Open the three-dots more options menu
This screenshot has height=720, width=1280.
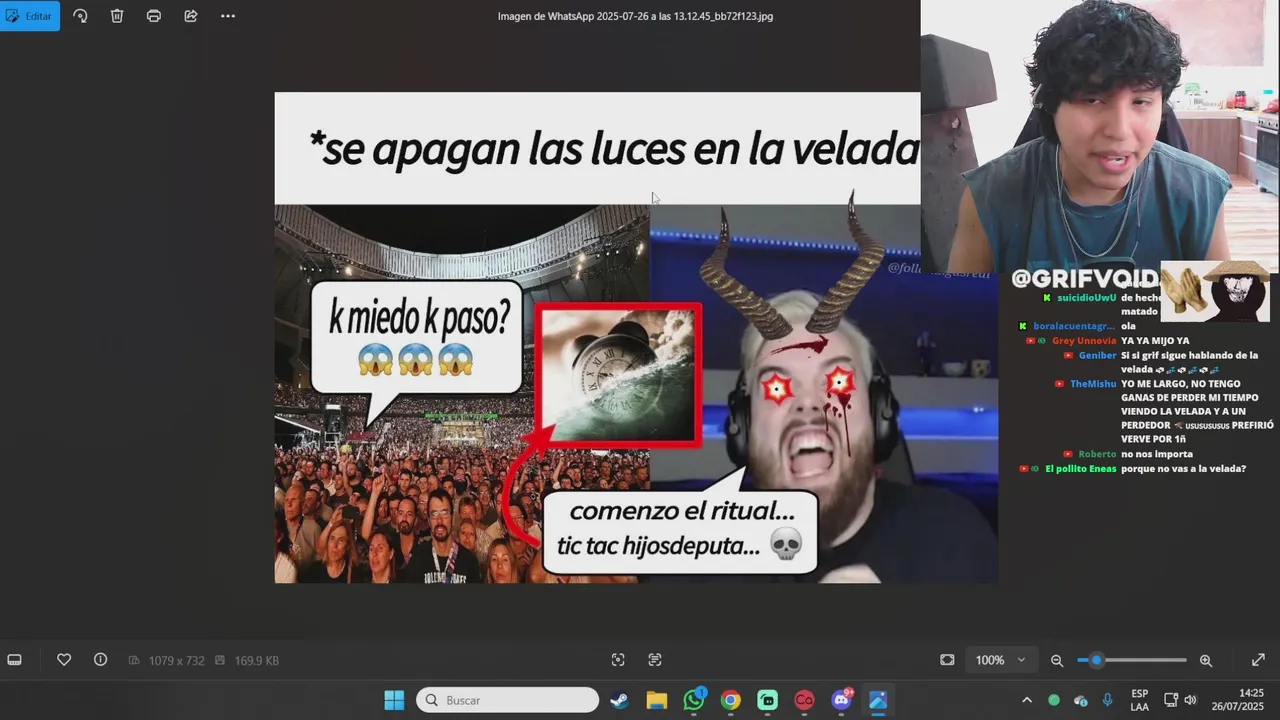tap(228, 16)
